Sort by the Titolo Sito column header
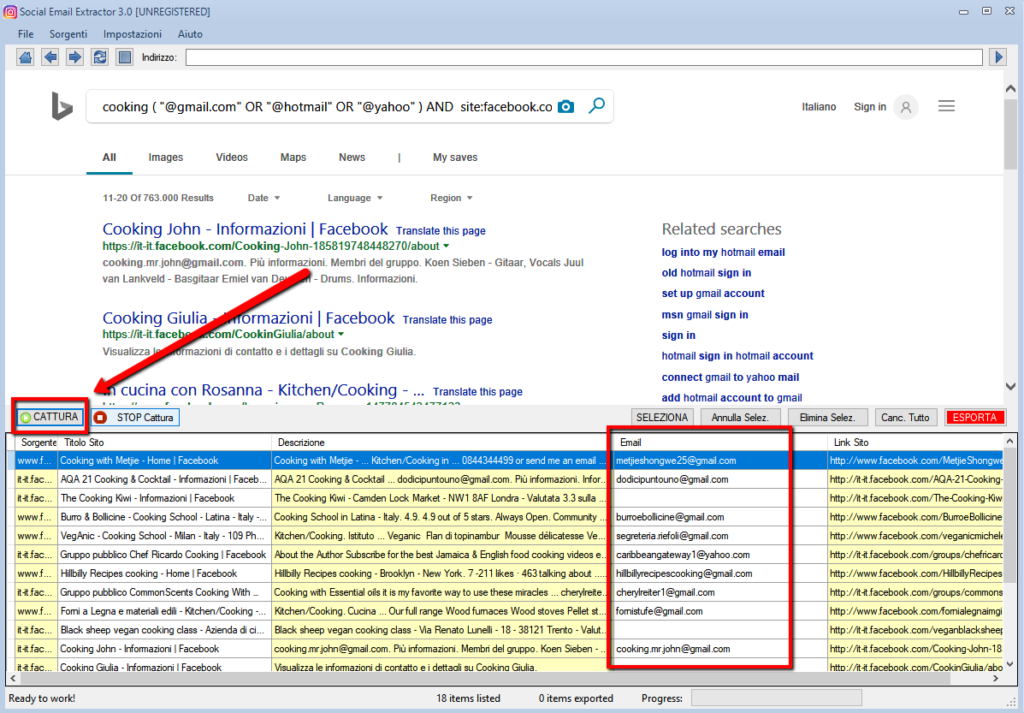This screenshot has width=1024, height=713. 165,443
